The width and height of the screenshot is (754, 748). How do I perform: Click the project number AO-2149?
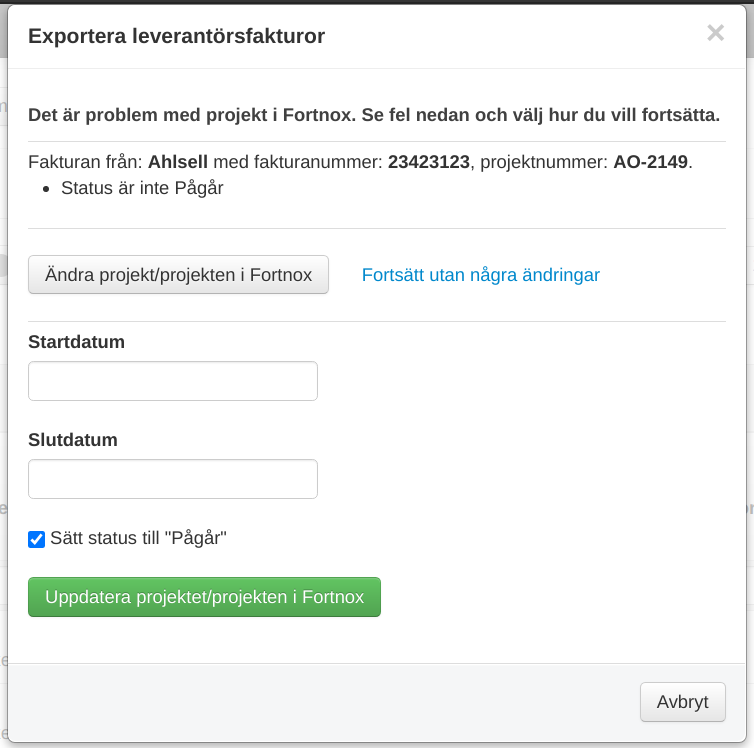(x=651, y=162)
